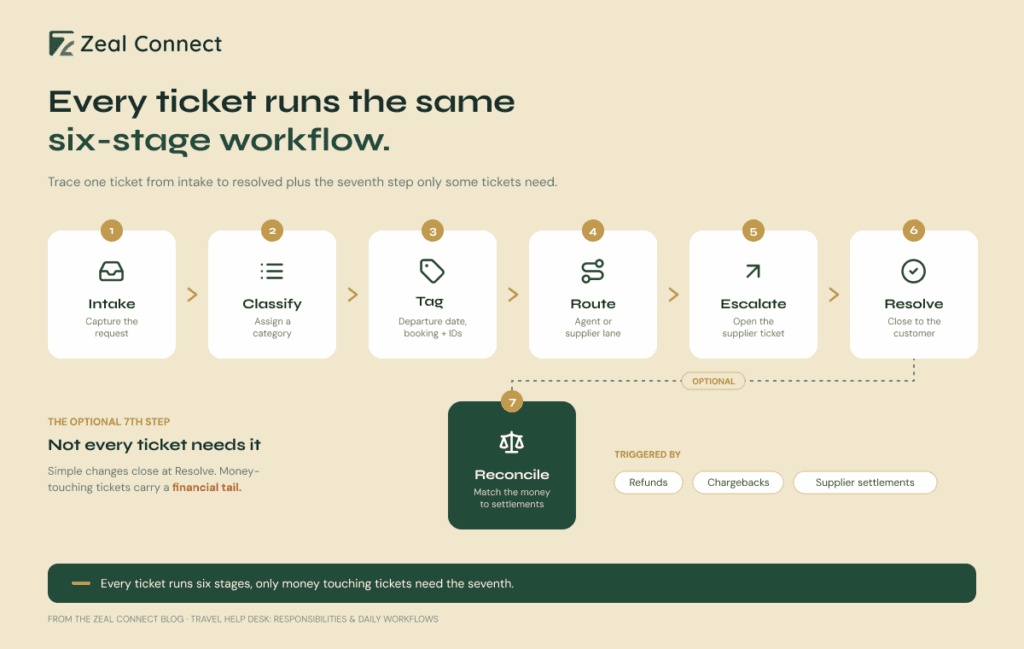
Task: Click 'Assign a category' description
Action: [x=272, y=327]
